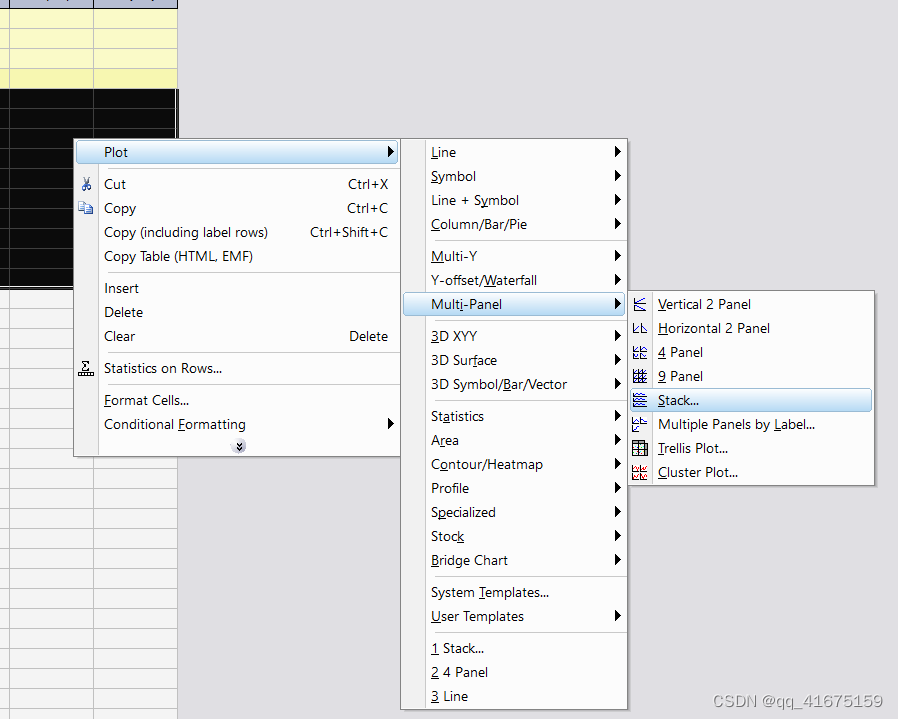Click the Cluster Plot icon

(641, 472)
